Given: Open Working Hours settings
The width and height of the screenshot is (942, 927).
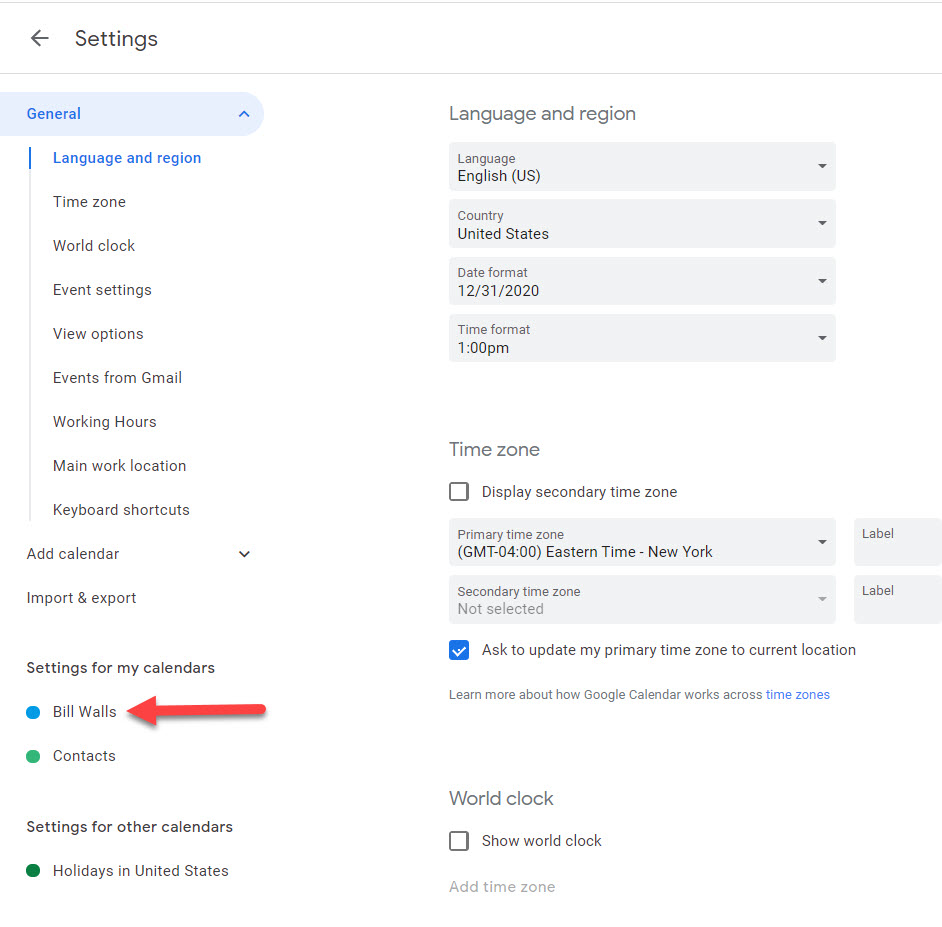Looking at the screenshot, I should click(x=104, y=421).
